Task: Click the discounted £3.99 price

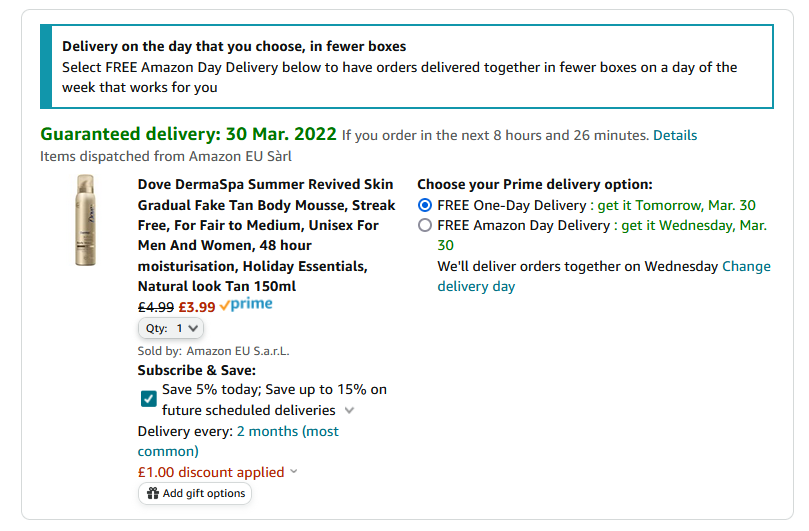Action: [x=197, y=308]
